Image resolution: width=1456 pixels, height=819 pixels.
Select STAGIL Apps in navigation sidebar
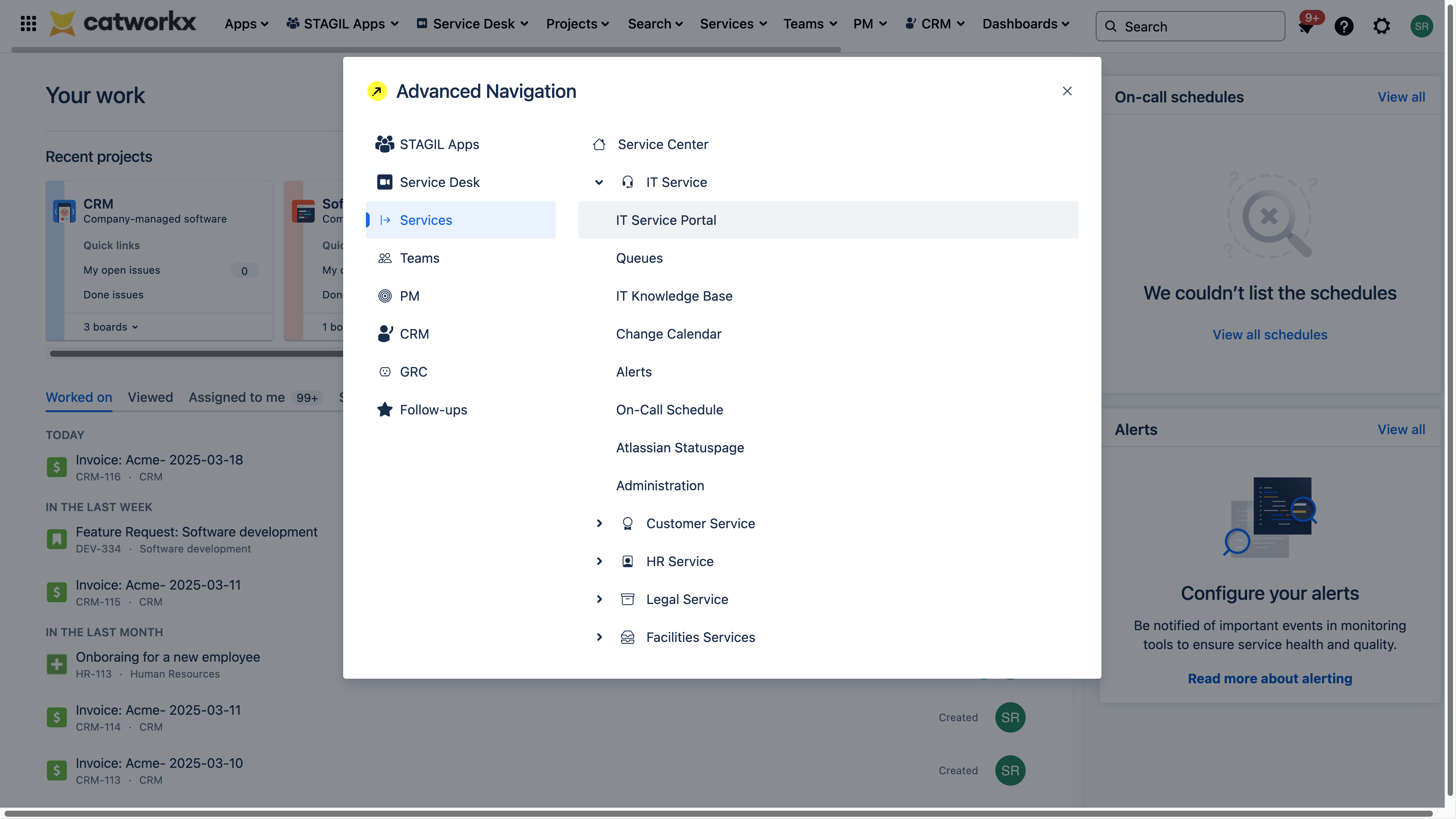[460, 144]
